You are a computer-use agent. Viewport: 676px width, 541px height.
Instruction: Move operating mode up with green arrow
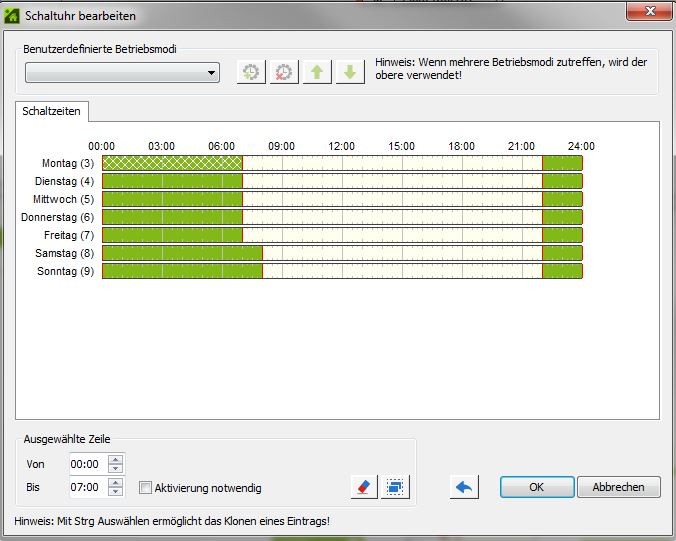317,72
